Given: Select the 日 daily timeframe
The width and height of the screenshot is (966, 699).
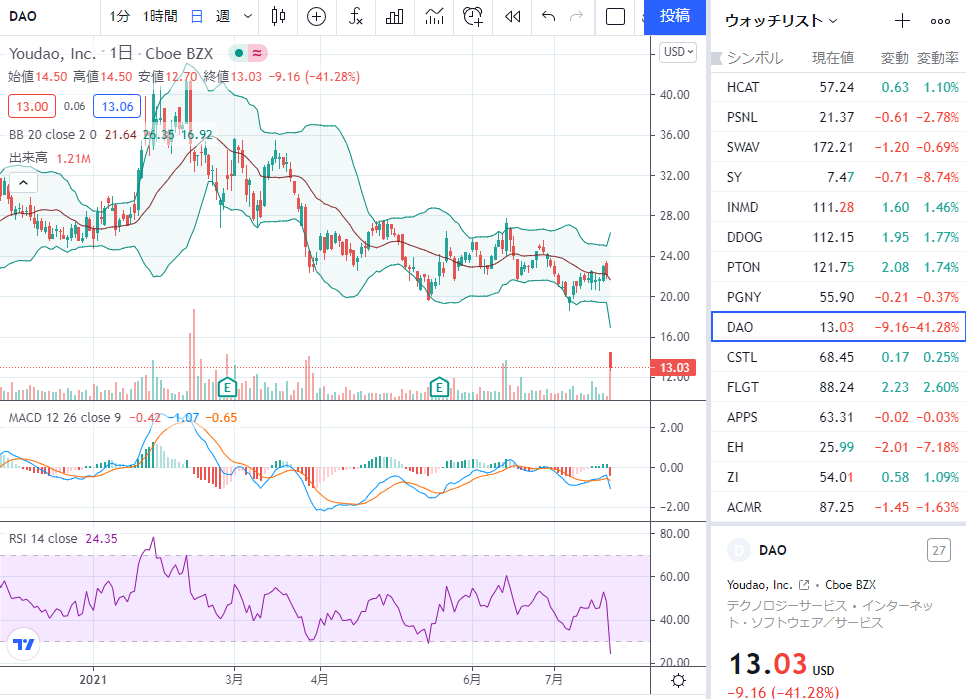Looking at the screenshot, I should [197, 17].
